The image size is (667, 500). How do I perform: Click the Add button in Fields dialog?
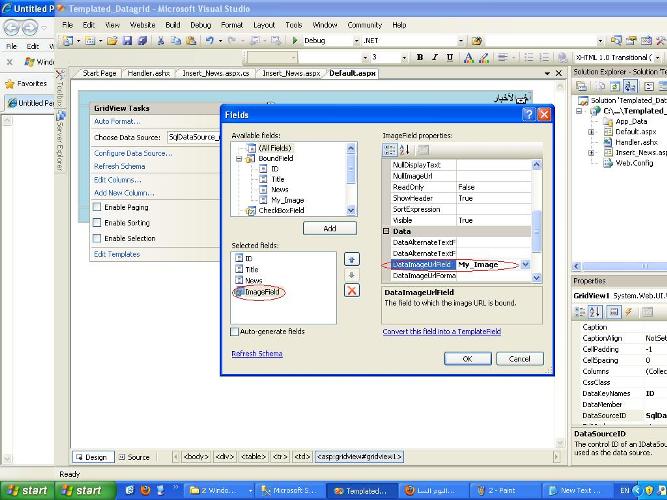(x=330, y=229)
